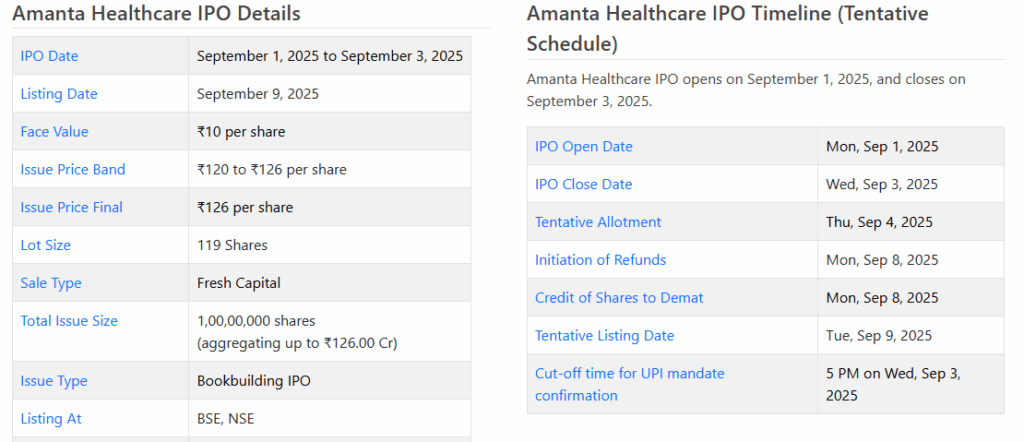Open the IPO Open Date link
The height and width of the screenshot is (442, 1024).
point(584,147)
